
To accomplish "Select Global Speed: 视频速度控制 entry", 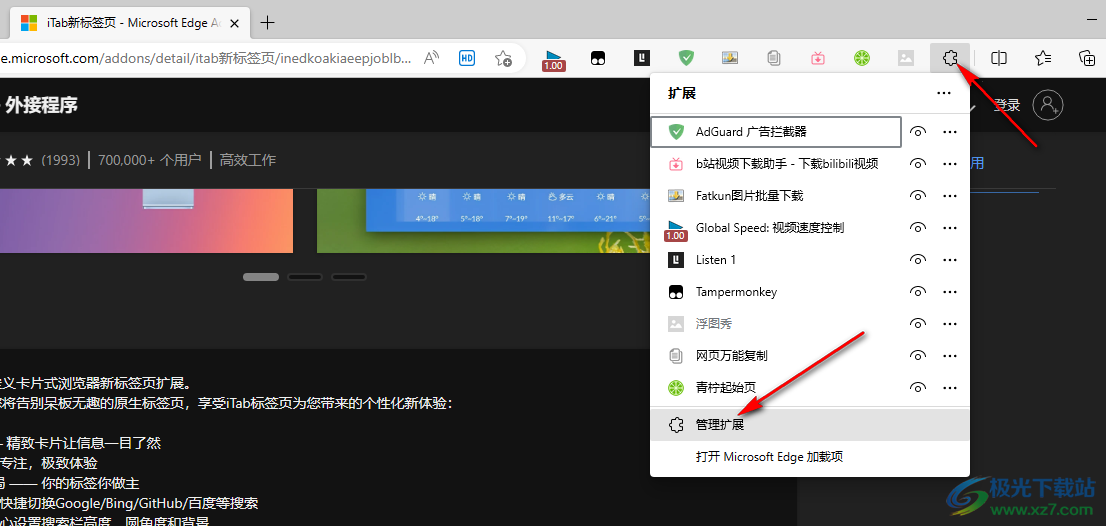I will pos(776,228).
